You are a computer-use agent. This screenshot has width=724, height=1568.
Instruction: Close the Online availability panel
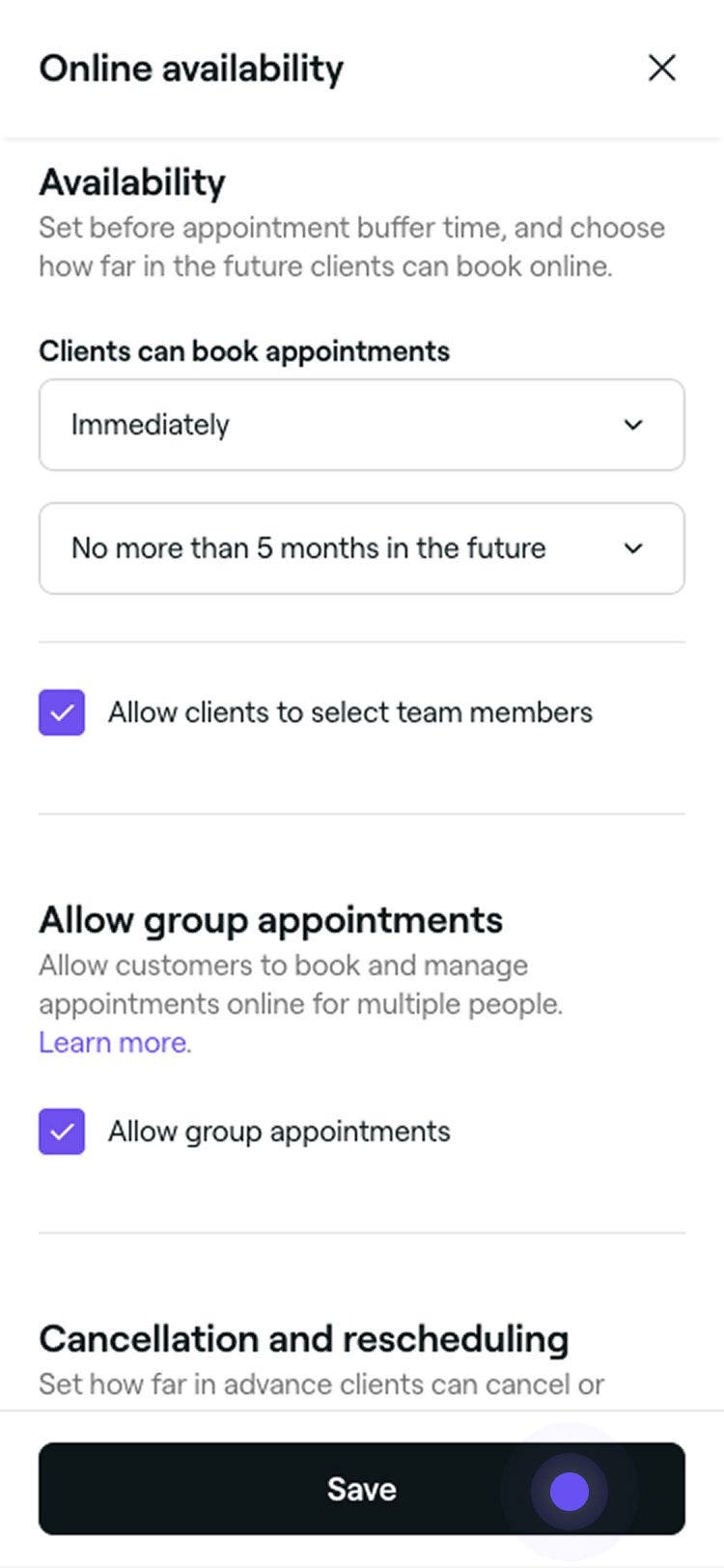(x=662, y=68)
